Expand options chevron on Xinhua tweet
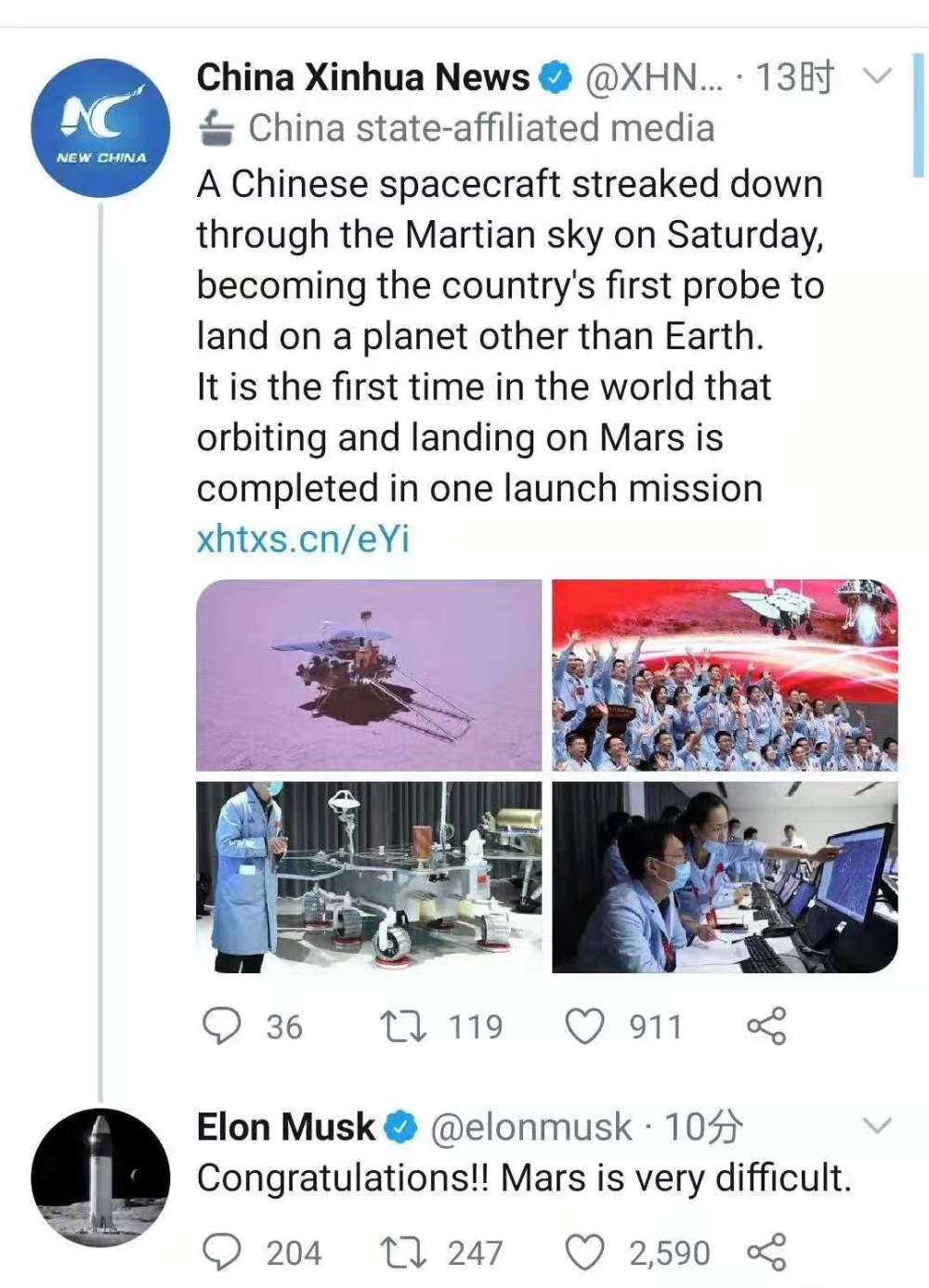 pyautogui.click(x=877, y=76)
